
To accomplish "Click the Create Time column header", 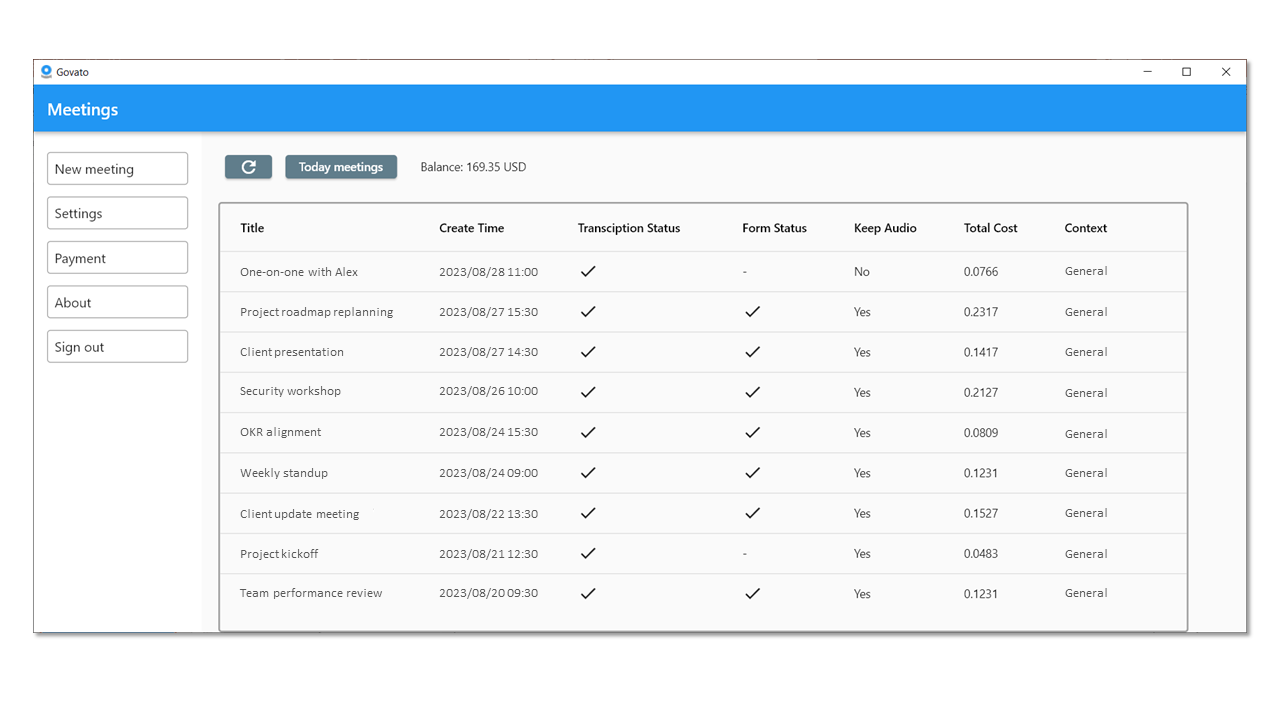I will (x=471, y=228).
